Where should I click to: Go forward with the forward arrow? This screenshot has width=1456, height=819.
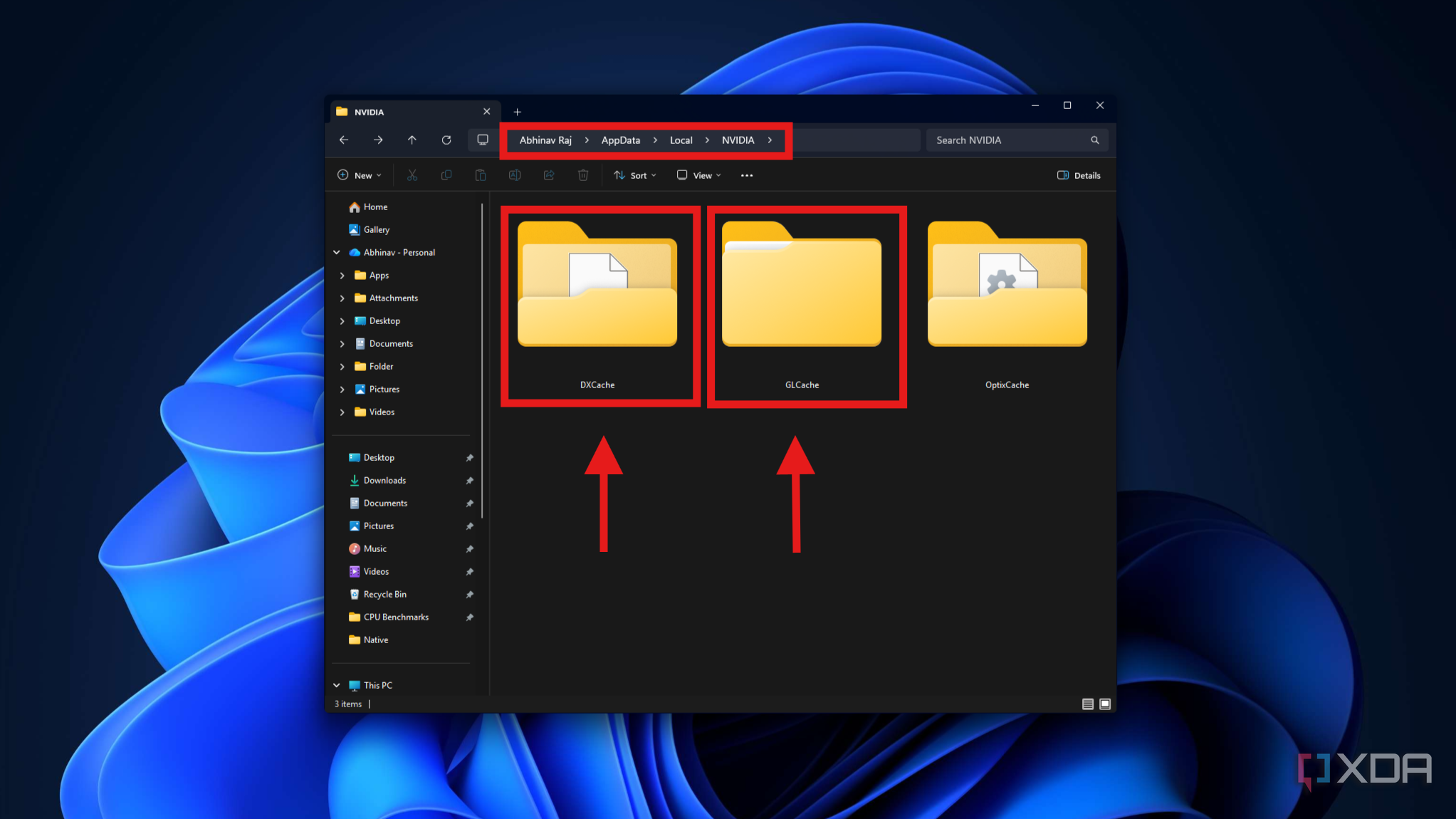(378, 140)
